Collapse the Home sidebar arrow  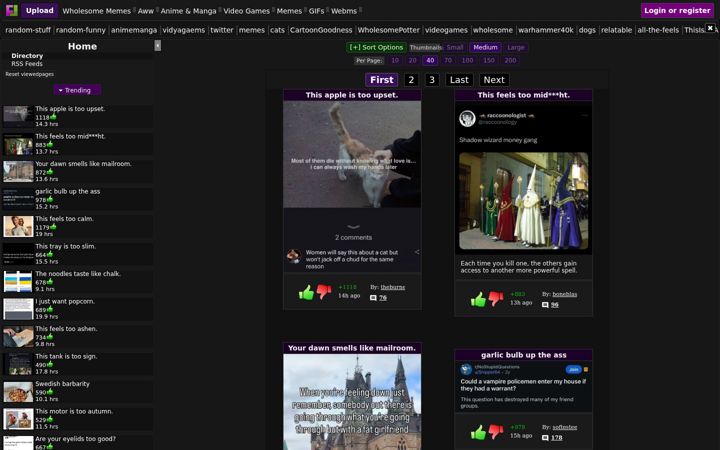click(158, 45)
